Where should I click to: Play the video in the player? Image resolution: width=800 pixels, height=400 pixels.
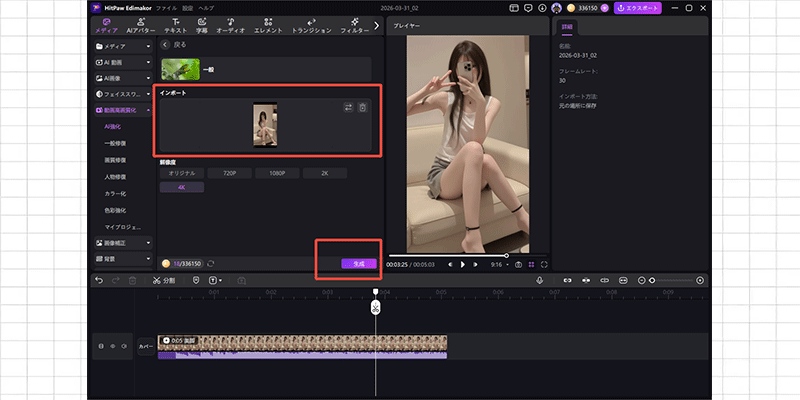tap(463, 264)
